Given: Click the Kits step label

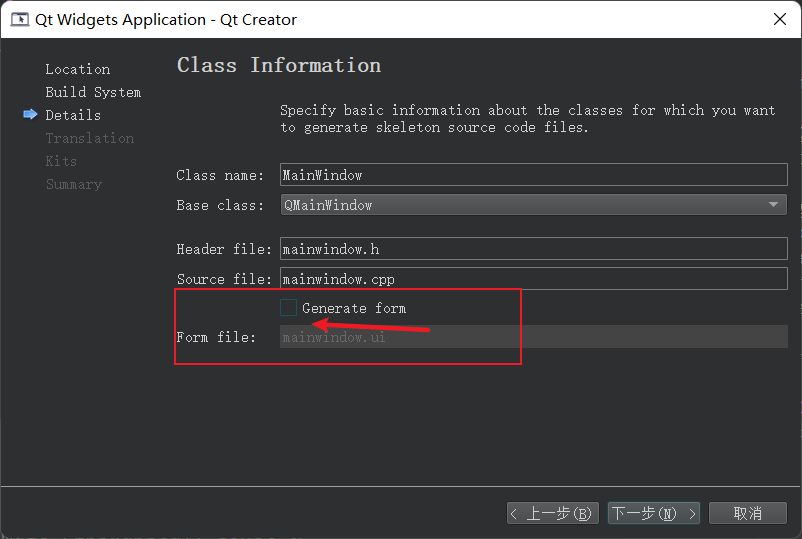Looking at the screenshot, I should [61, 161].
